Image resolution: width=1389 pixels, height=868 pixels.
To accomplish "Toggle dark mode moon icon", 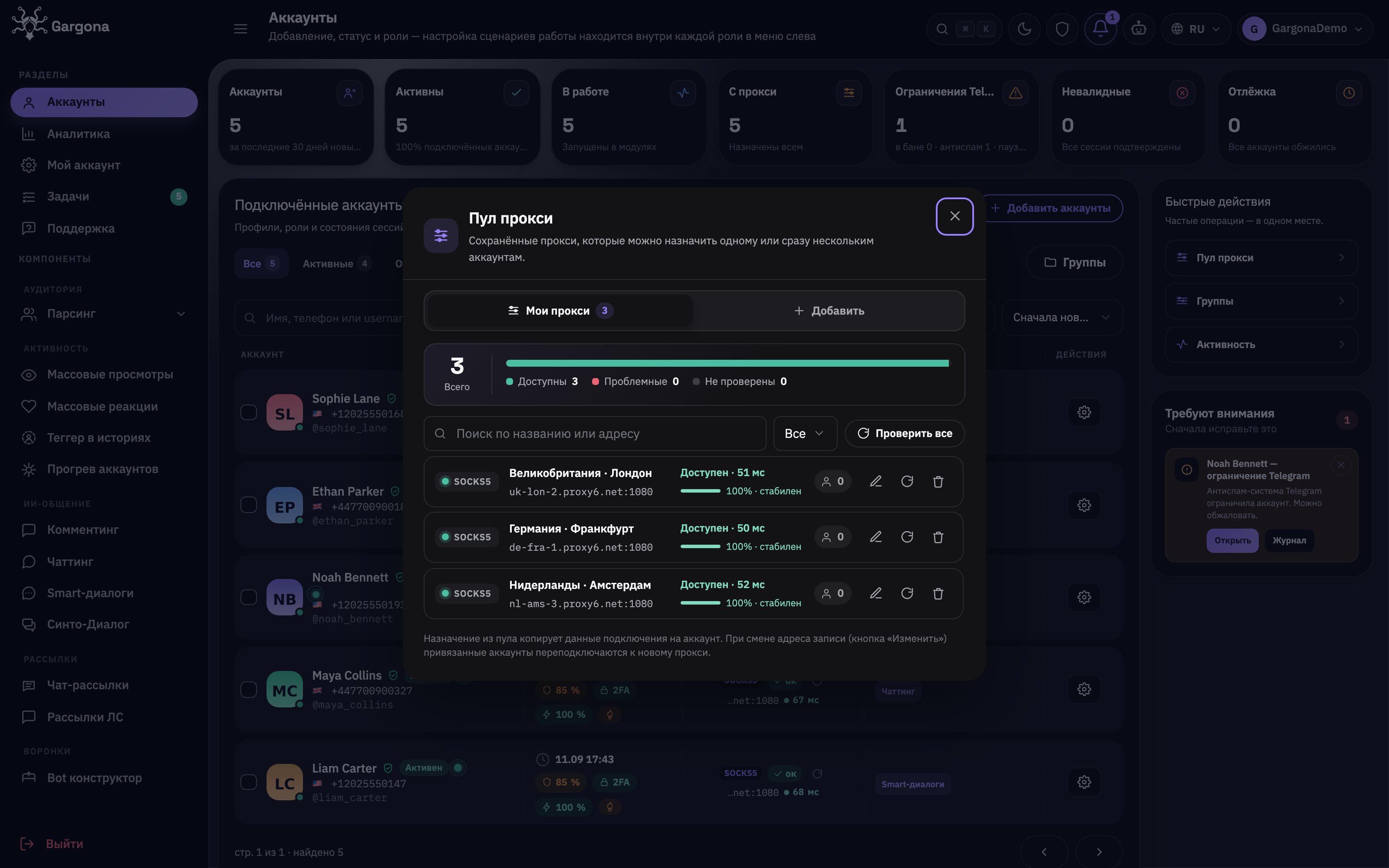I will [1024, 29].
